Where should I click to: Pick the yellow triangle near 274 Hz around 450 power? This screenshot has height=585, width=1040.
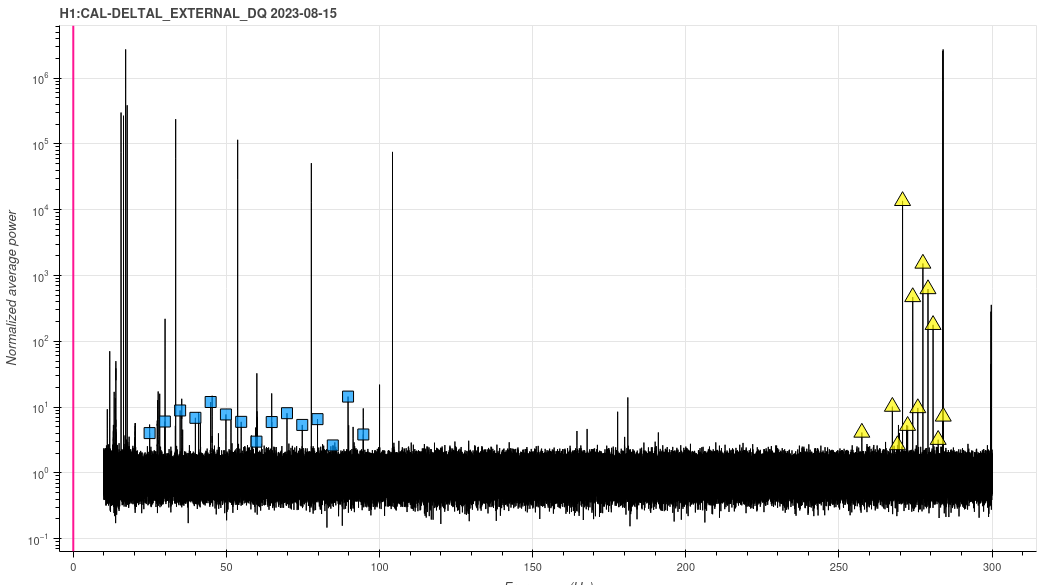pyautogui.click(x=913, y=295)
